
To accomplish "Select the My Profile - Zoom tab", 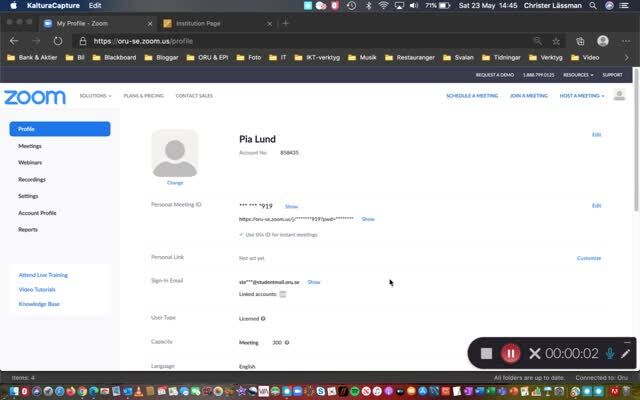I will [98, 24].
